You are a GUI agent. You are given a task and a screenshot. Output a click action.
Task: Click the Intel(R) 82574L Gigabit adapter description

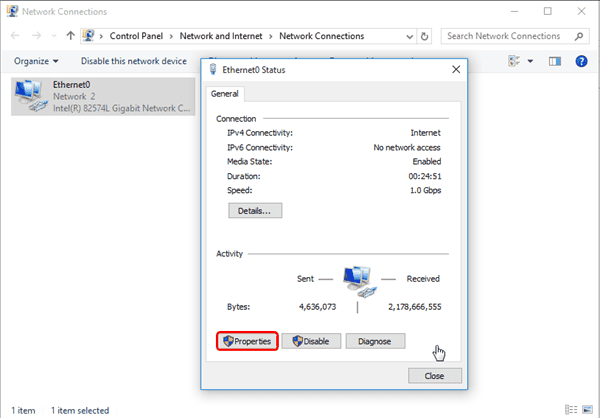121,108
